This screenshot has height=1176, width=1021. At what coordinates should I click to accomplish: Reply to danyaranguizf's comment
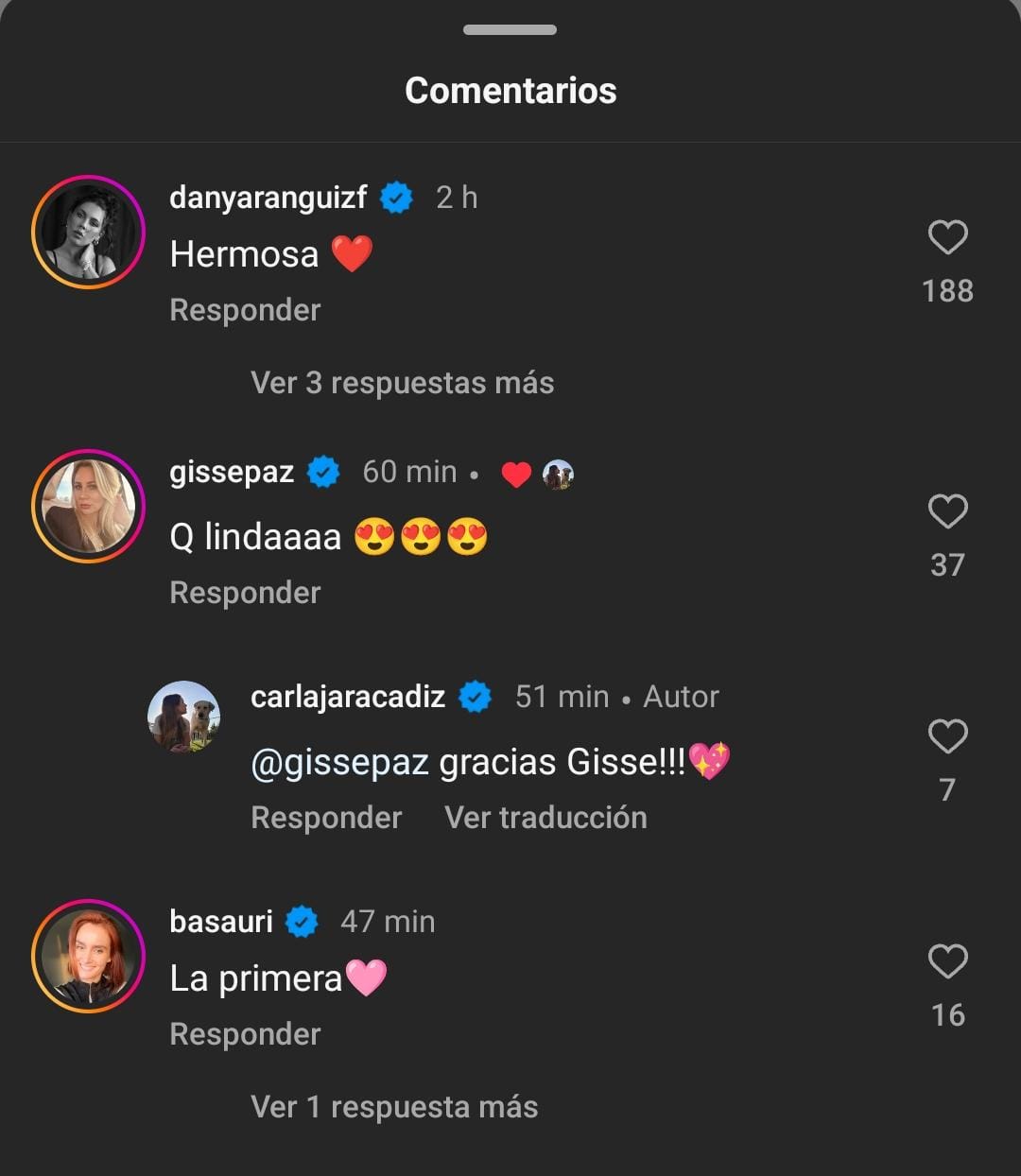pos(245,310)
